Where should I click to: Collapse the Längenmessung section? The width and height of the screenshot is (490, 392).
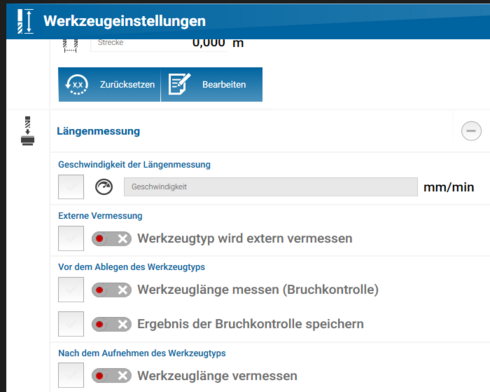pos(471,131)
